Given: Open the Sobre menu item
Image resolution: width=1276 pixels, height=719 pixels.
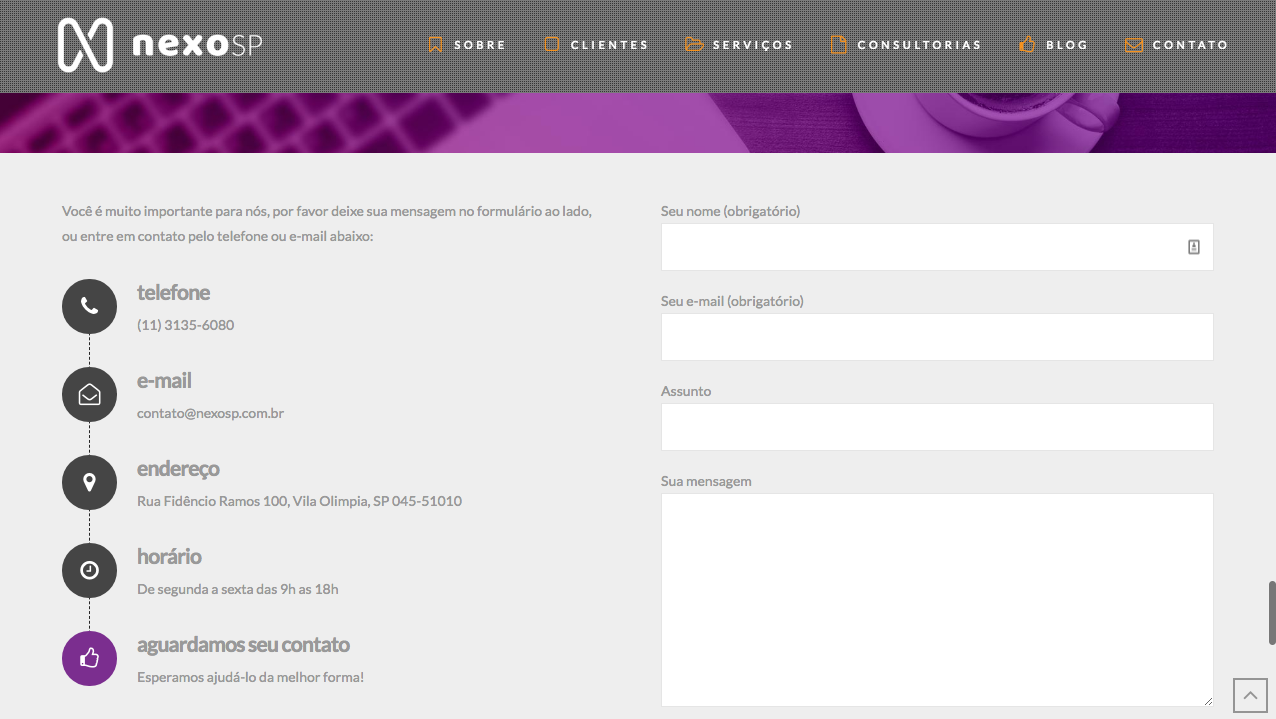Looking at the screenshot, I should 467,45.
